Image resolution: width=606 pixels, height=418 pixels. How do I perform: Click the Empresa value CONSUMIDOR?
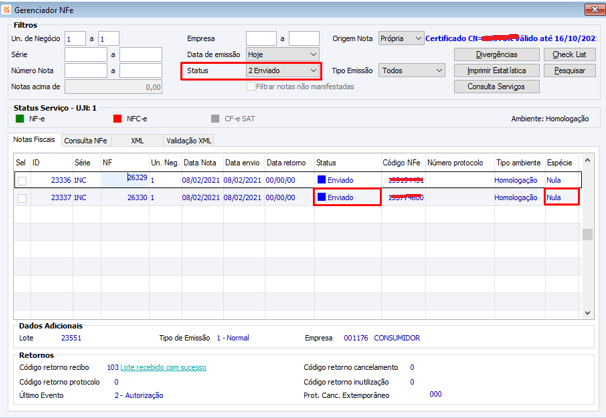pos(397,338)
